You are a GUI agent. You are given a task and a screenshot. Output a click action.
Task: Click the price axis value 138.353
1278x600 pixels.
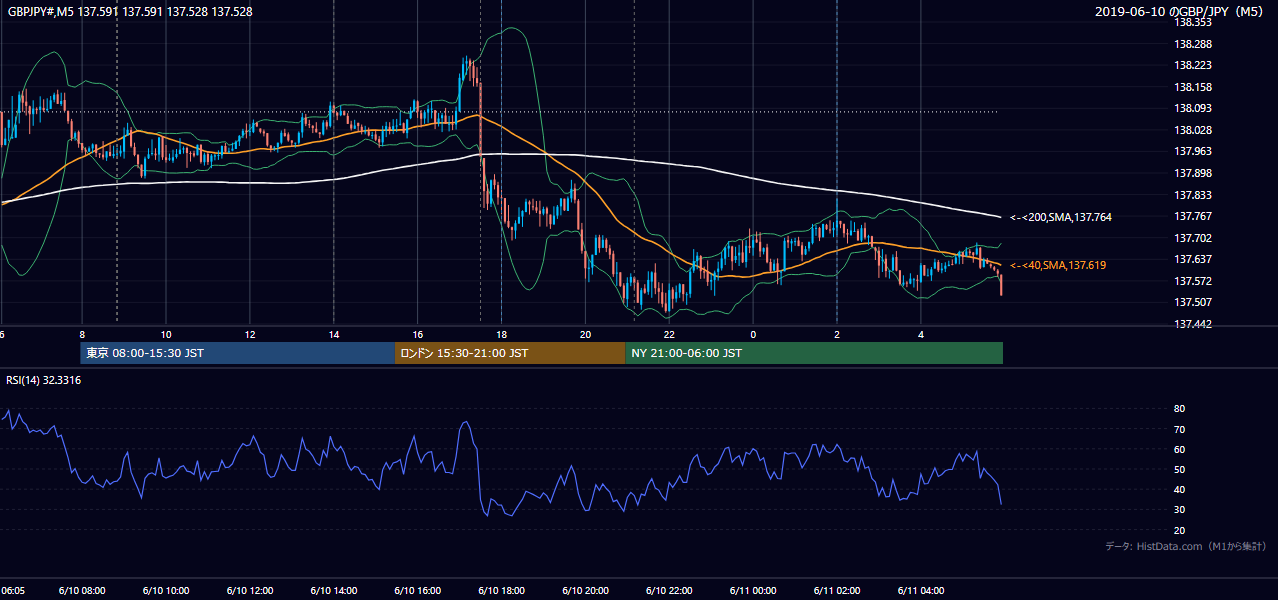click(1193, 22)
